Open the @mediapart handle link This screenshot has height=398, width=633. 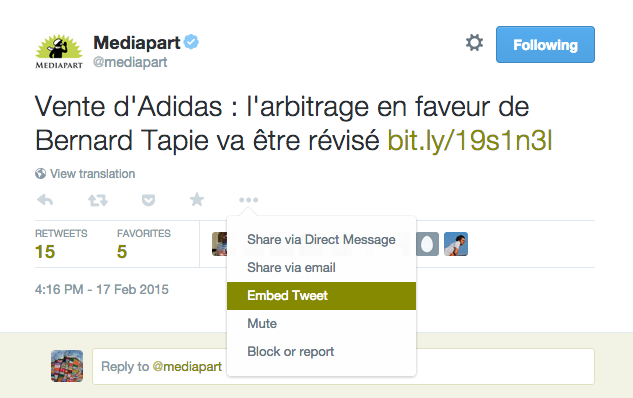[x=130, y=62]
